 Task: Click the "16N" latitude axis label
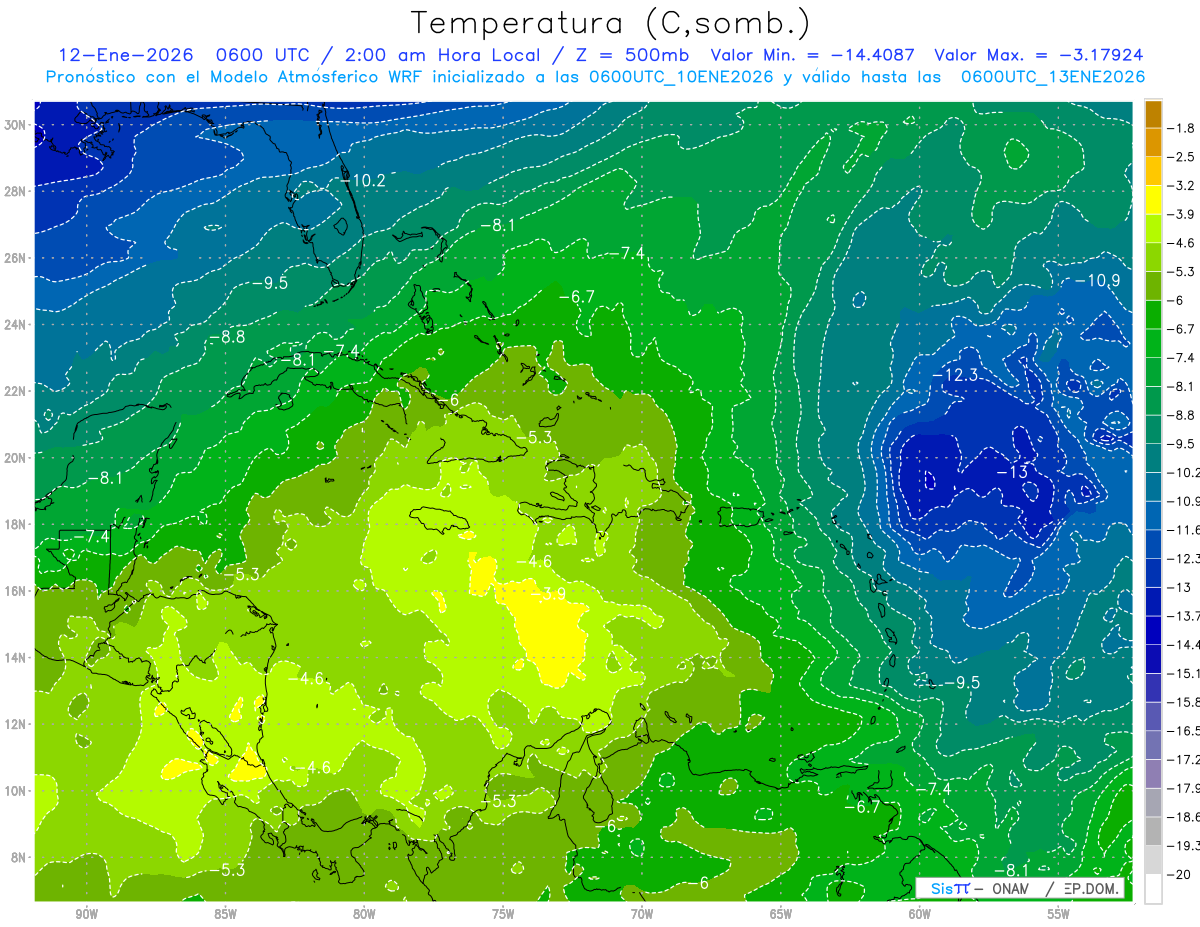pyautogui.click(x=16, y=590)
